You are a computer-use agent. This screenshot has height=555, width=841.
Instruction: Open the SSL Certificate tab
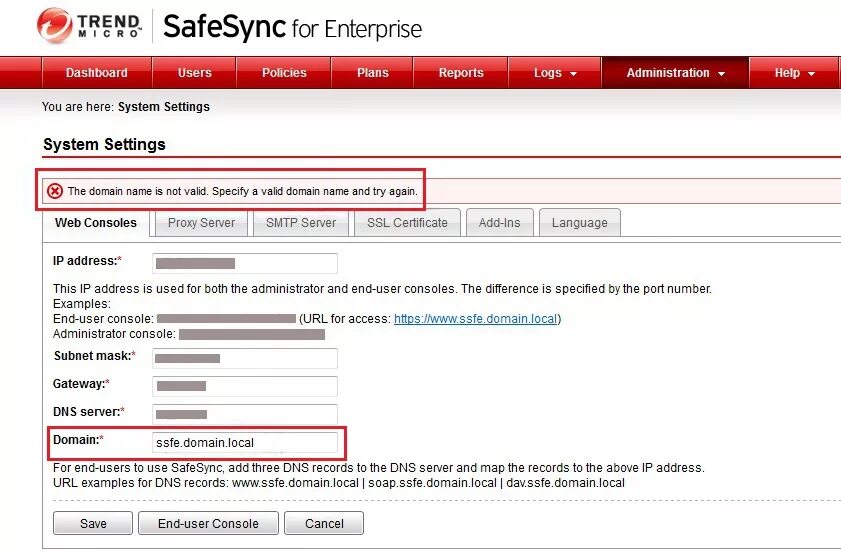407,223
